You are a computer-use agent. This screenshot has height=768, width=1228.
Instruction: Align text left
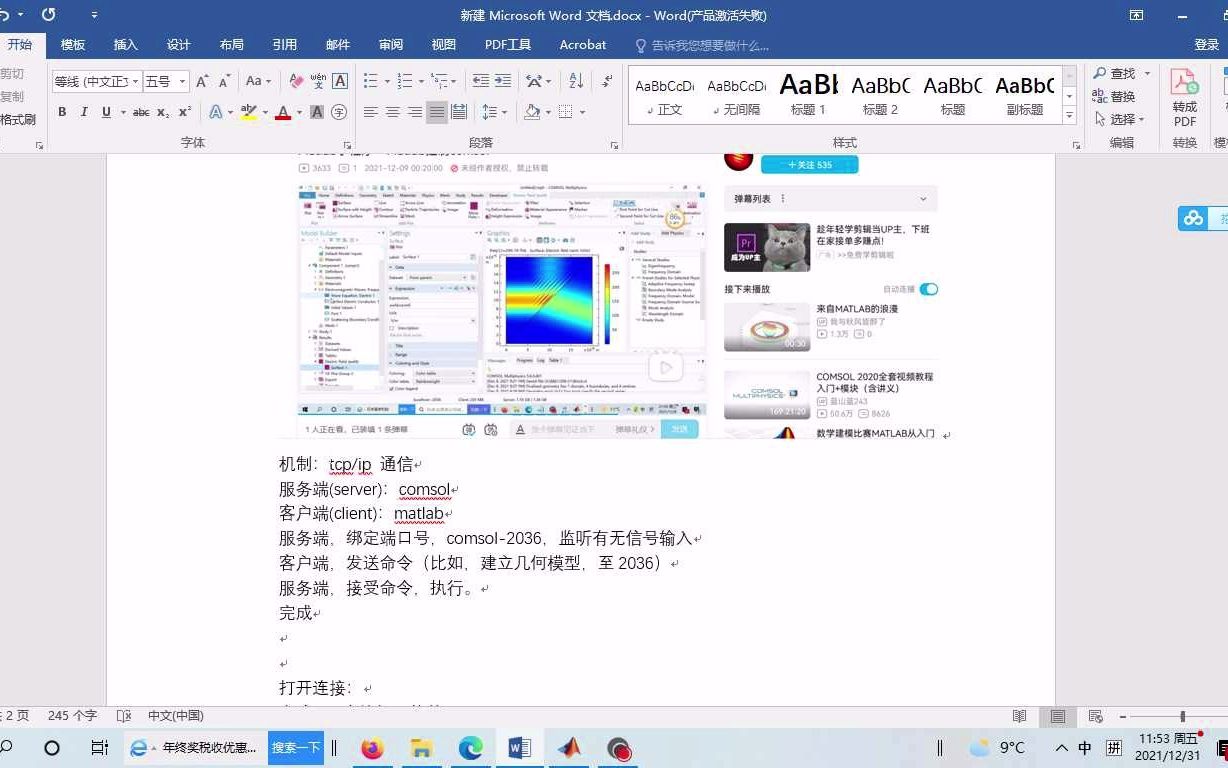click(371, 112)
